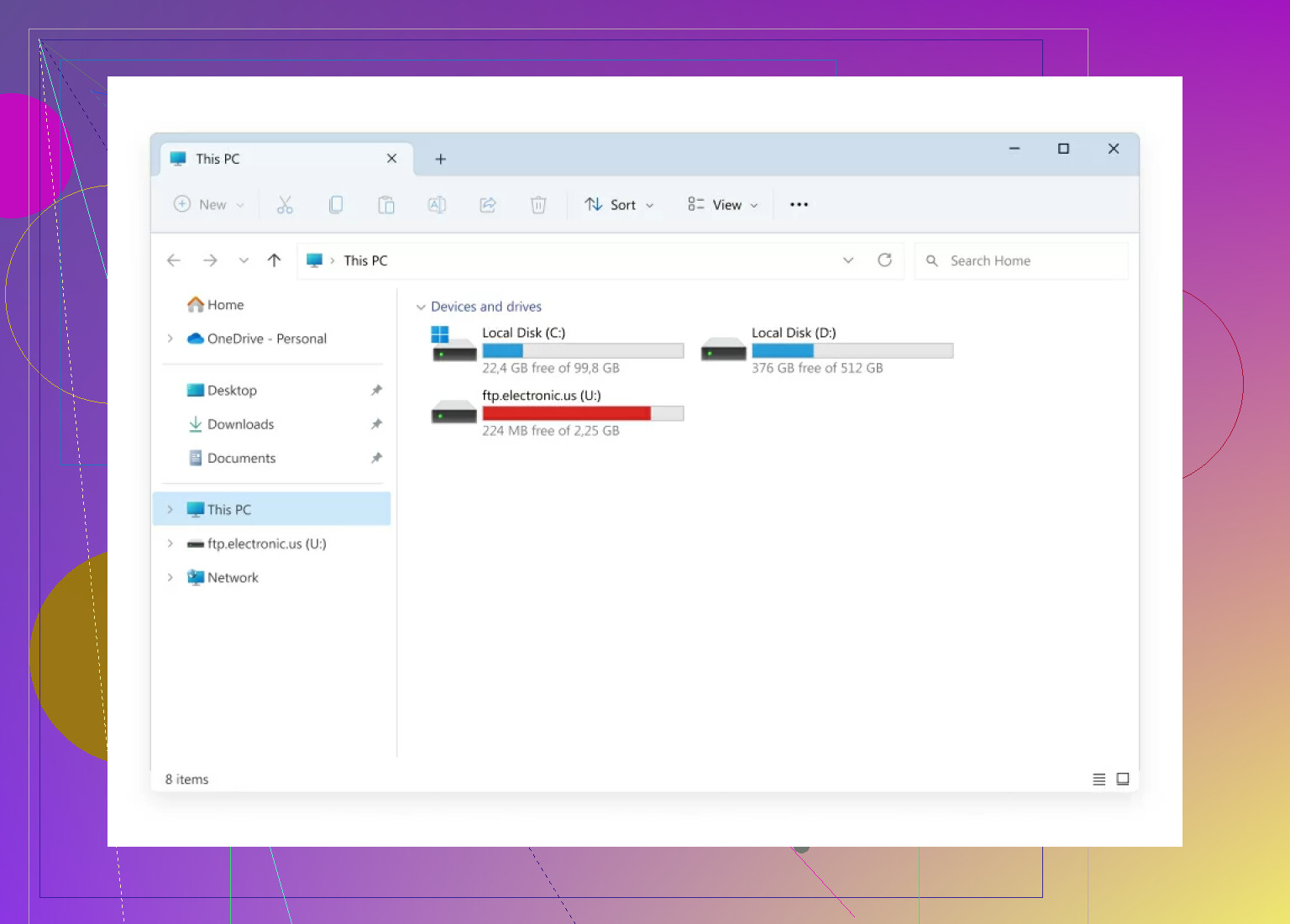
Task: Open a new tab with plus button
Action: pyautogui.click(x=440, y=159)
